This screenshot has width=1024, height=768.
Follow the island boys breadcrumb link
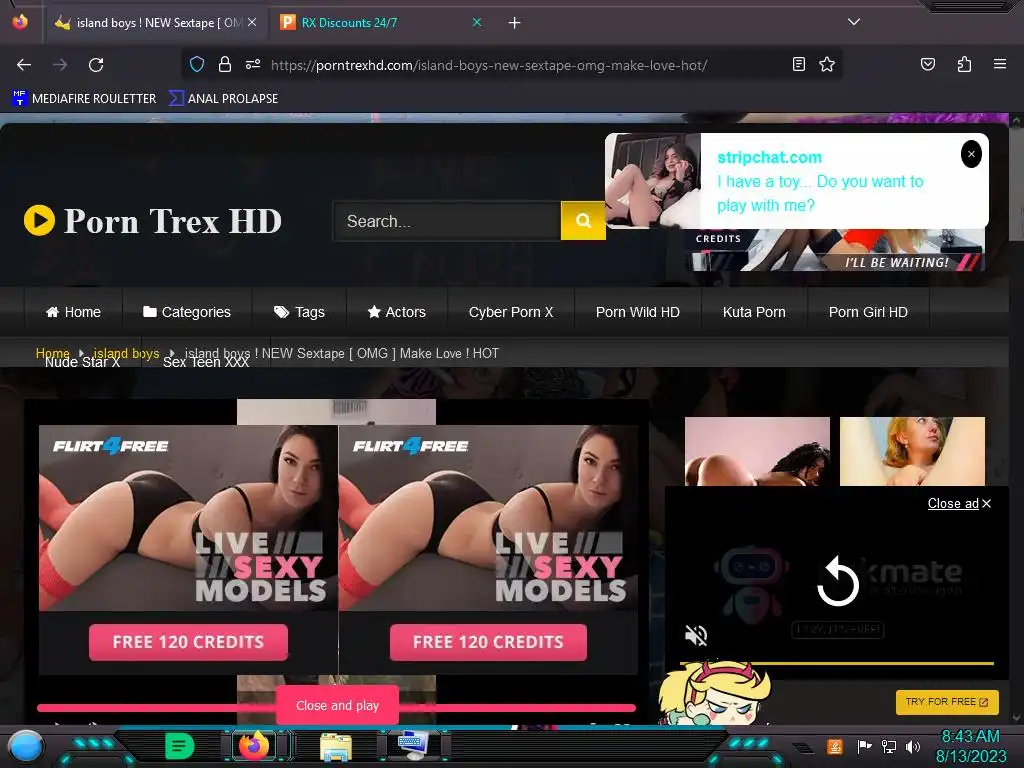point(126,353)
